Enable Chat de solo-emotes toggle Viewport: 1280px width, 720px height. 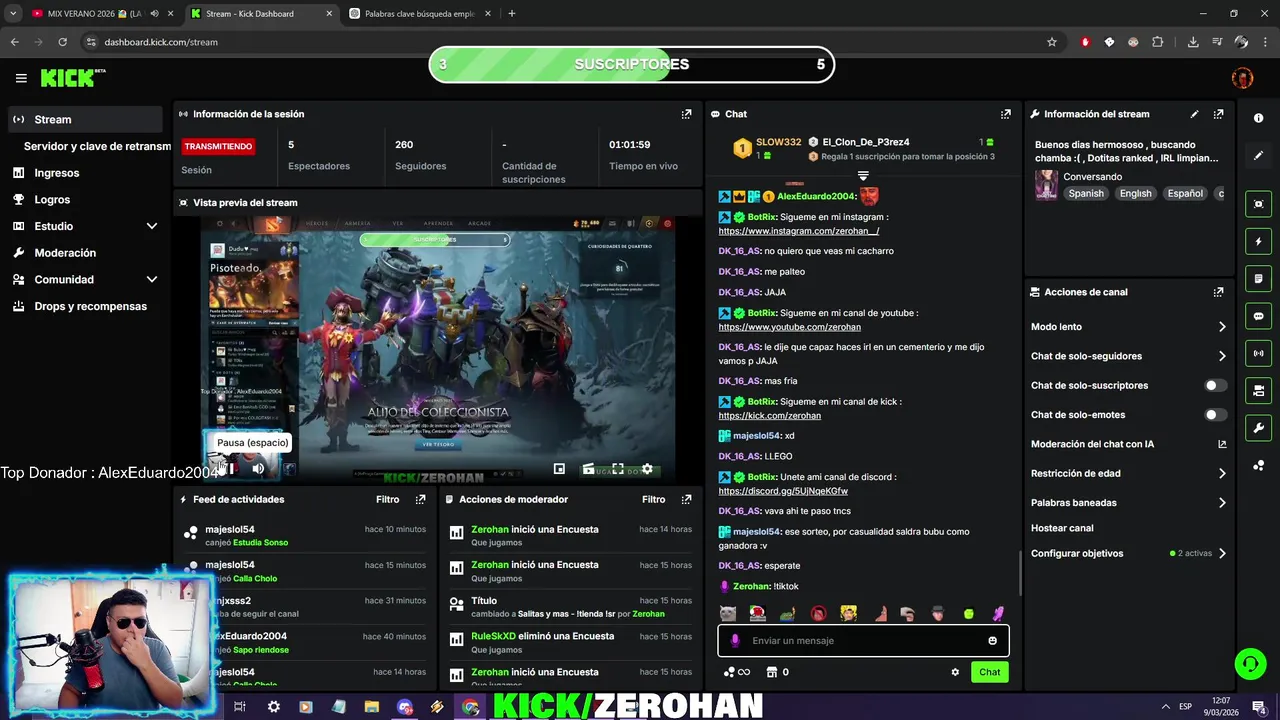click(1215, 415)
